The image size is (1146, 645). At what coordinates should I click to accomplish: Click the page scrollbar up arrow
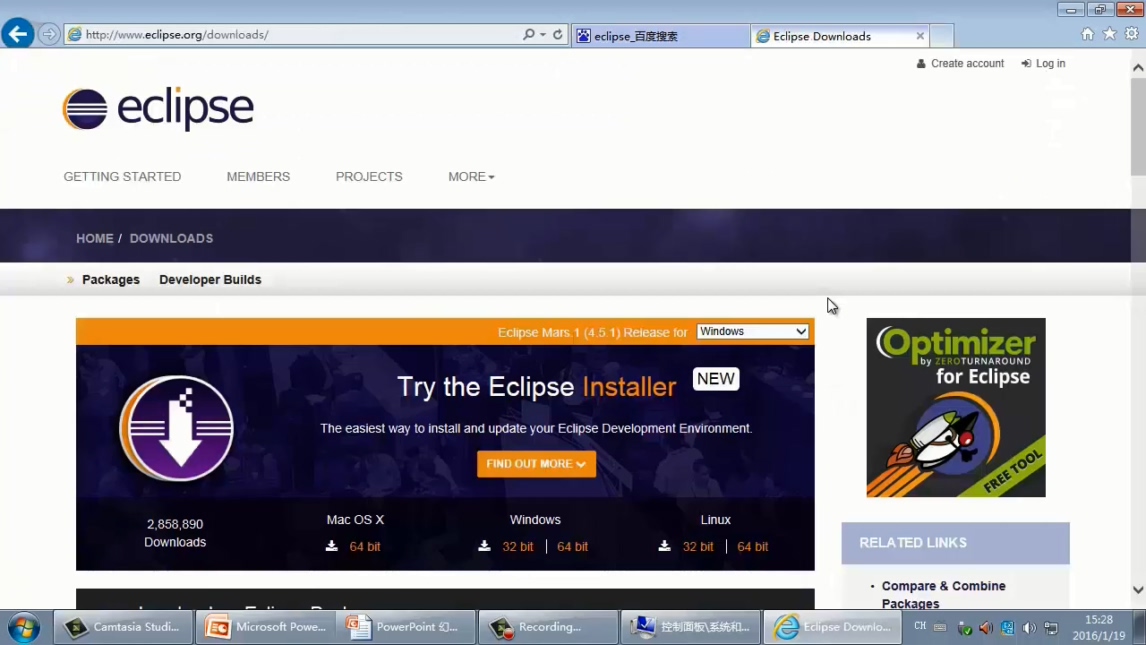[x=1138, y=67]
